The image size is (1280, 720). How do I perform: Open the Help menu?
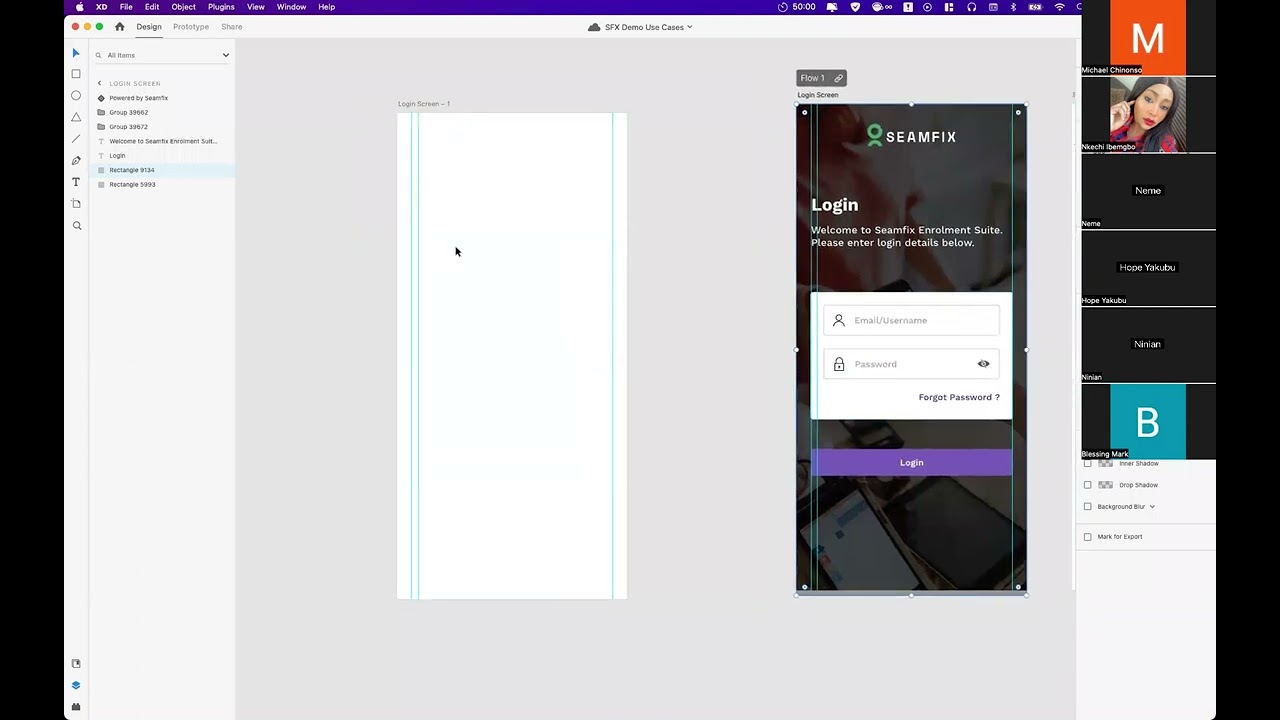point(327,7)
